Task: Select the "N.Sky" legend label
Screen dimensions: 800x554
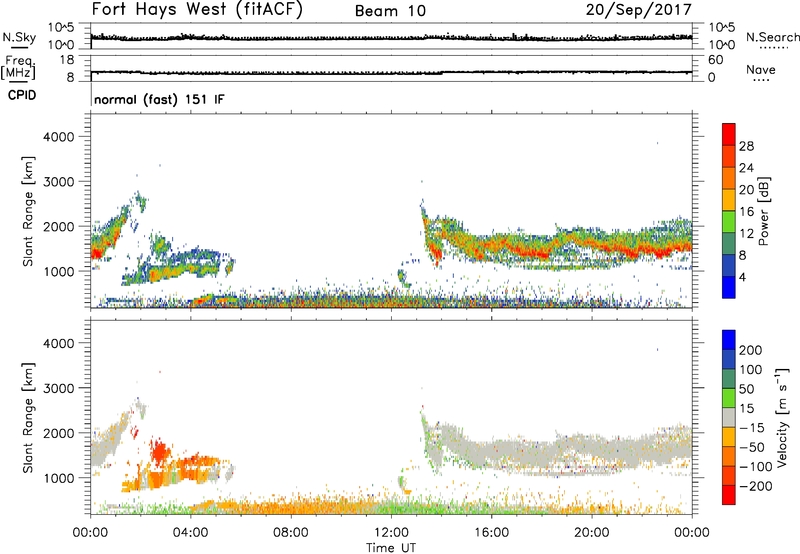Action: point(19,37)
